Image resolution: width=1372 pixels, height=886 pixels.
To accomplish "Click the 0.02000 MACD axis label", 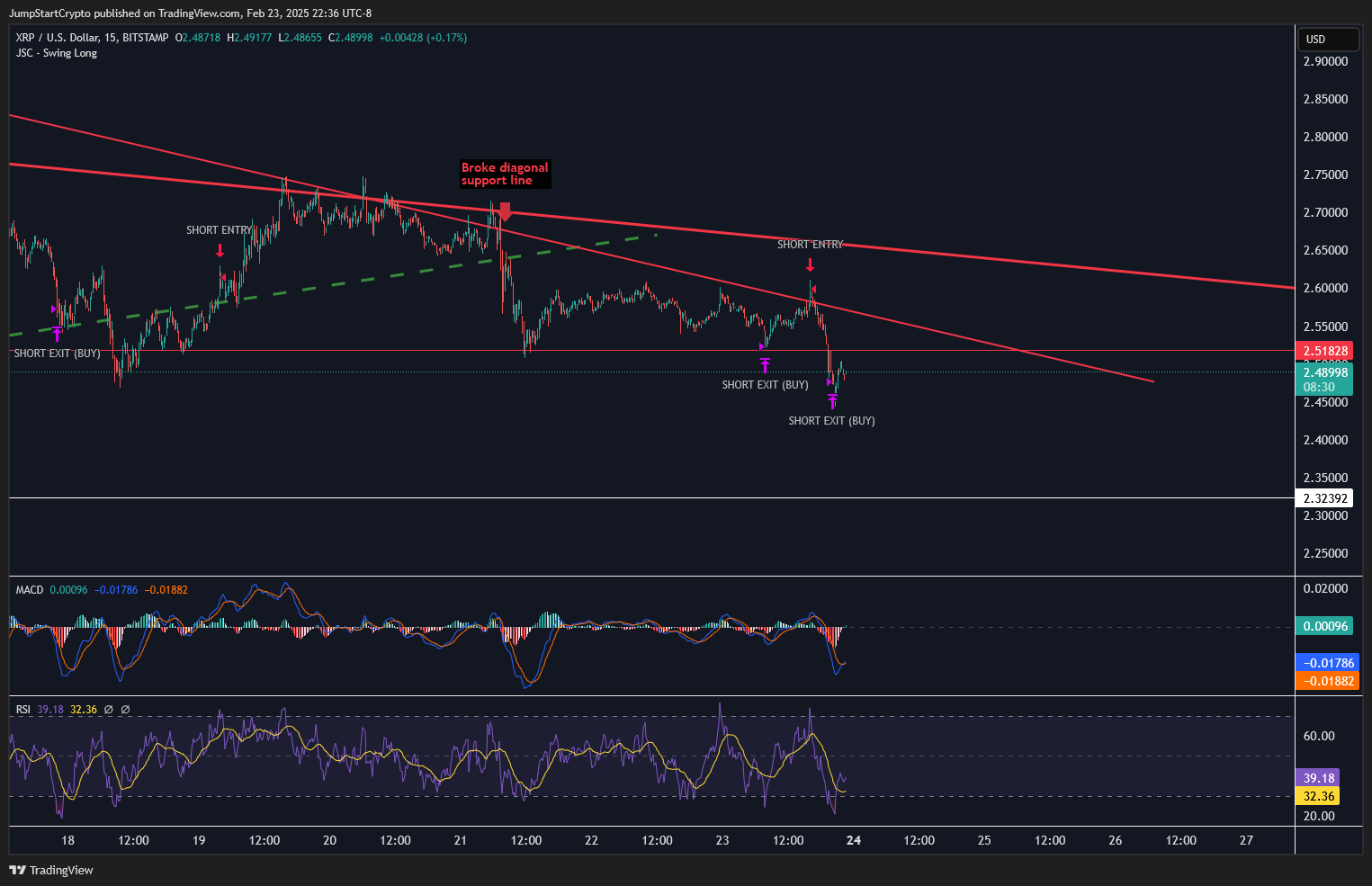I will tap(1325, 588).
